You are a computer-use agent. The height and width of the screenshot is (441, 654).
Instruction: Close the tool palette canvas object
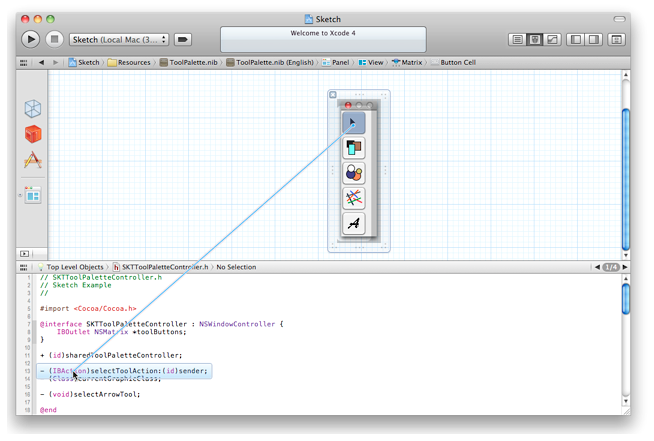click(x=333, y=95)
